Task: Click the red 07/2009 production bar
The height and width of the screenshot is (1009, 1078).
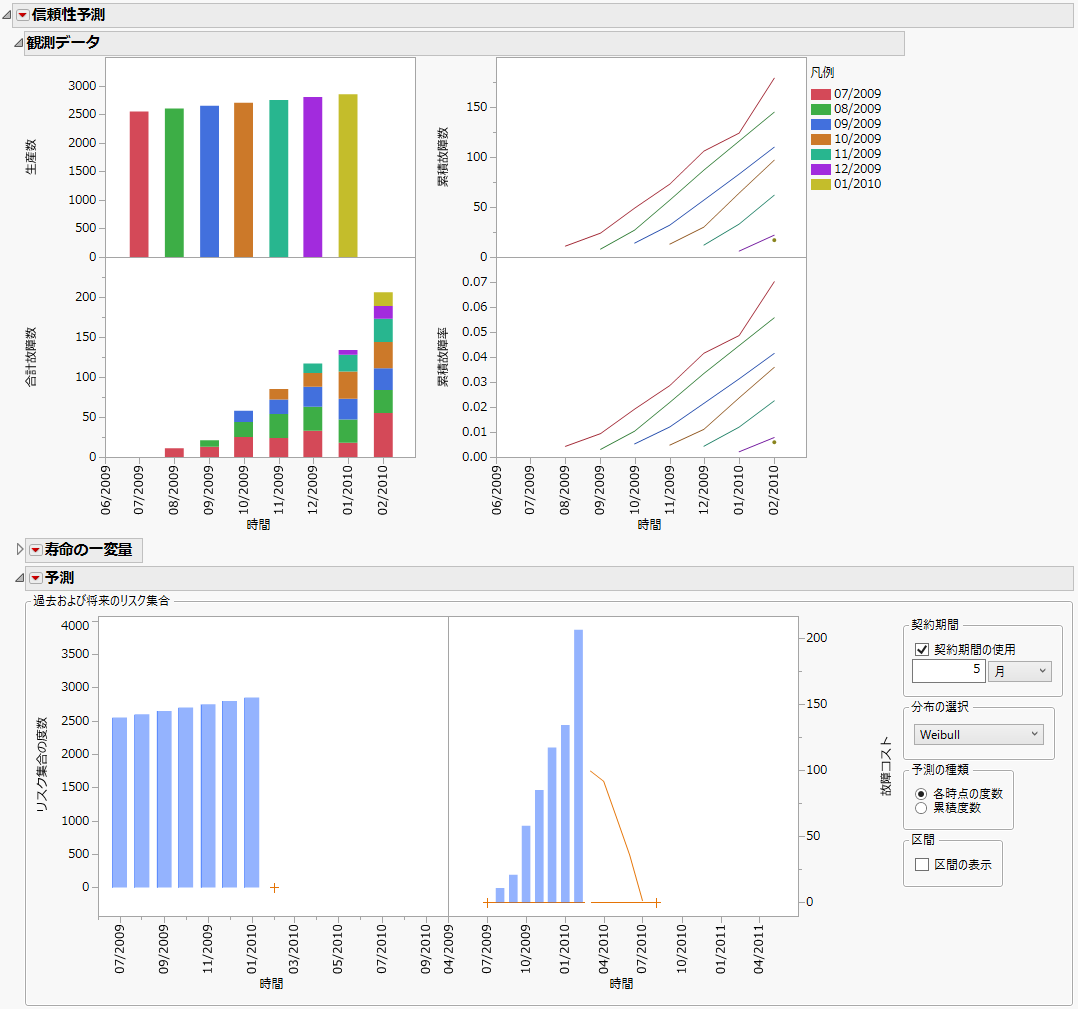Action: coord(139,184)
